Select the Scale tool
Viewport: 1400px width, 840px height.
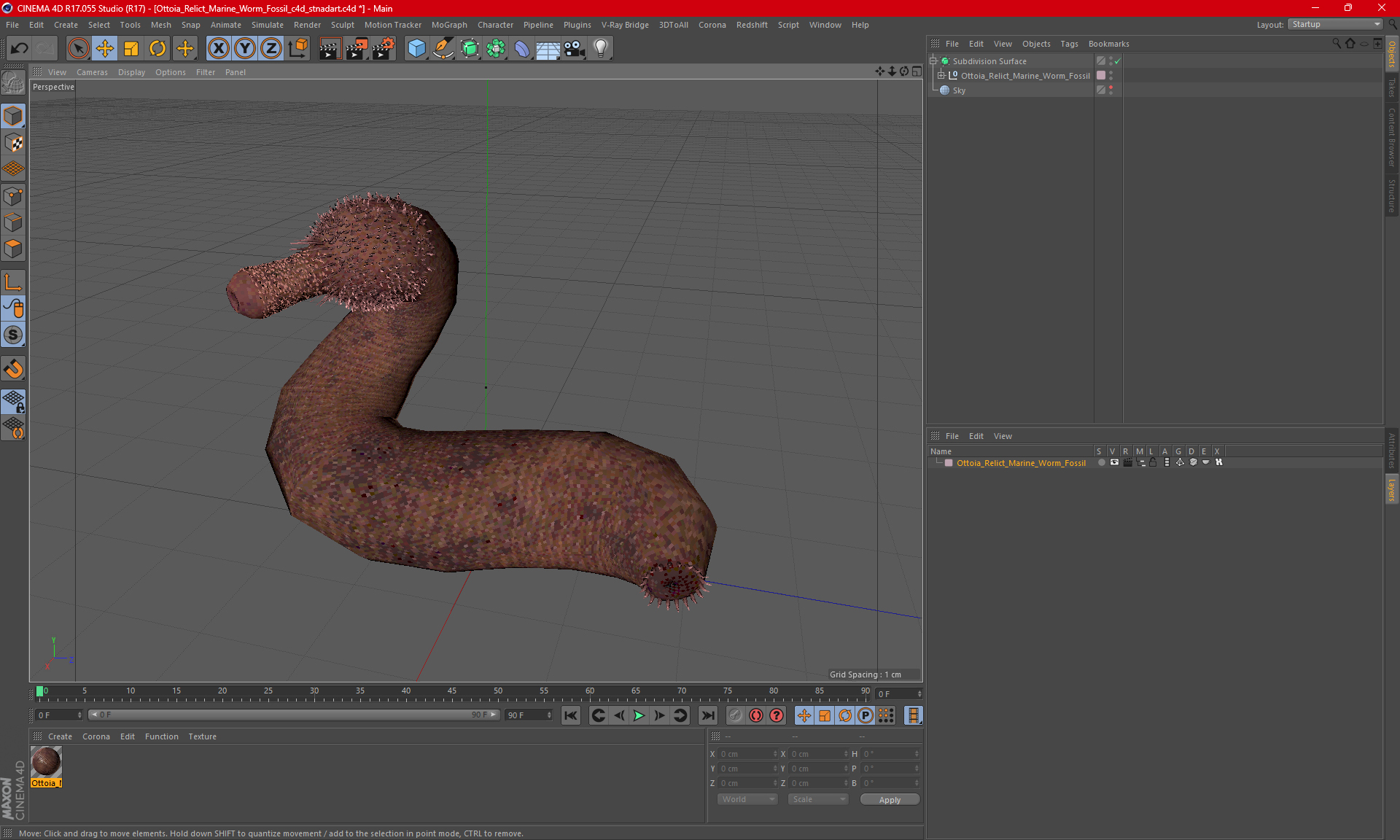click(x=131, y=48)
